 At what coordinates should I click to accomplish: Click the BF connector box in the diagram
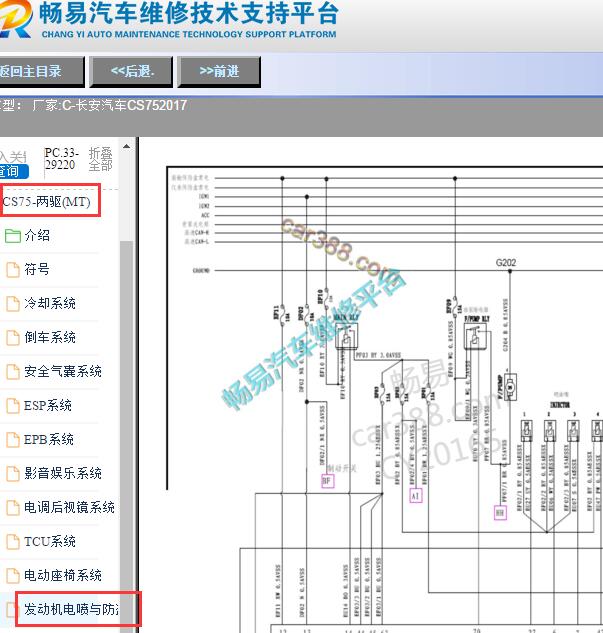tap(327, 481)
